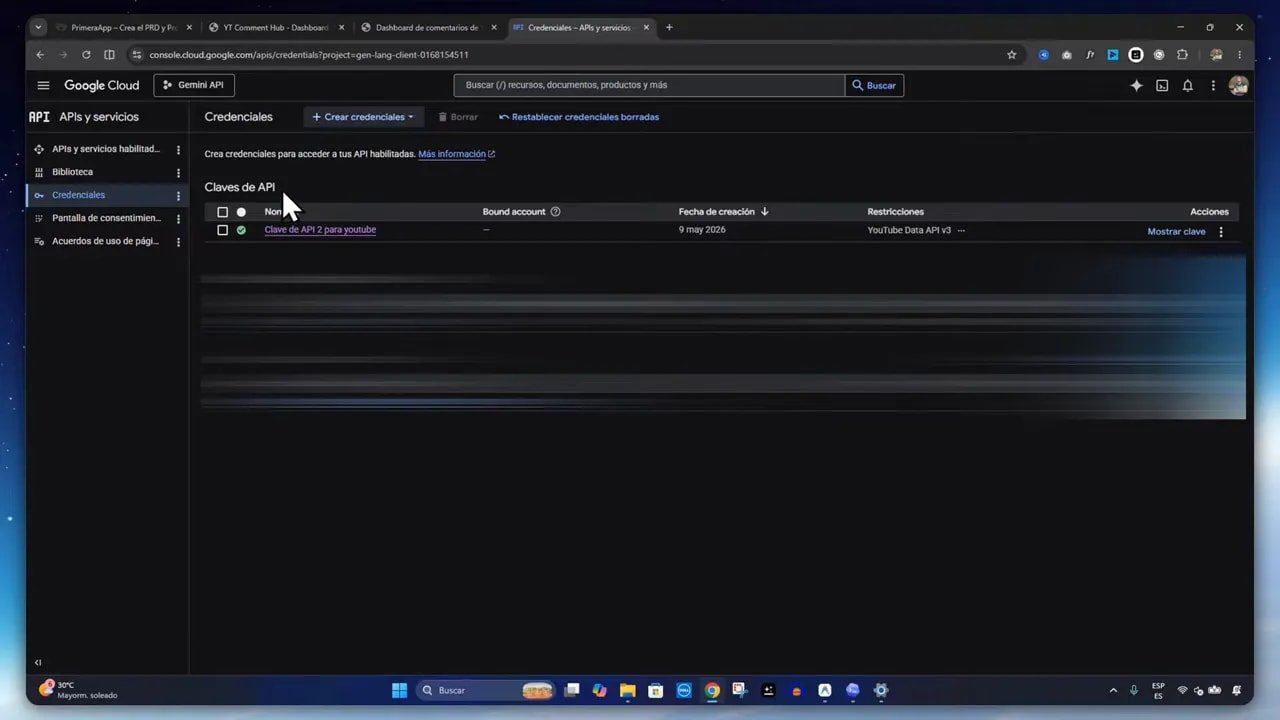Open a new browser tab
The height and width of the screenshot is (720, 1280).
(x=669, y=27)
